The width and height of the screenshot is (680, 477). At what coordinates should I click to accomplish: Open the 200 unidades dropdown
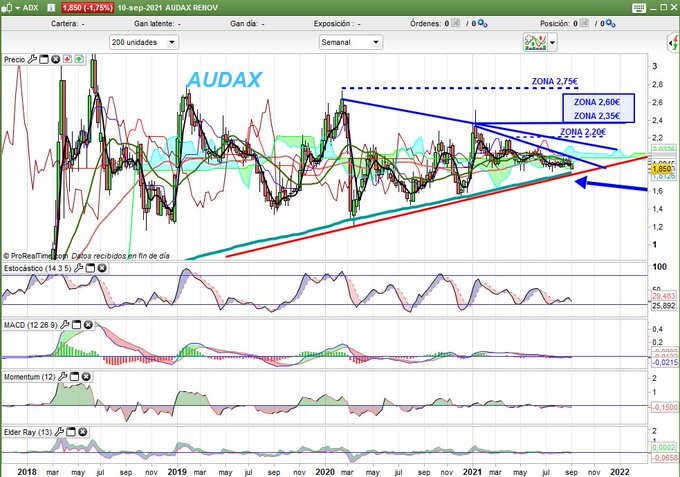[x=144, y=42]
